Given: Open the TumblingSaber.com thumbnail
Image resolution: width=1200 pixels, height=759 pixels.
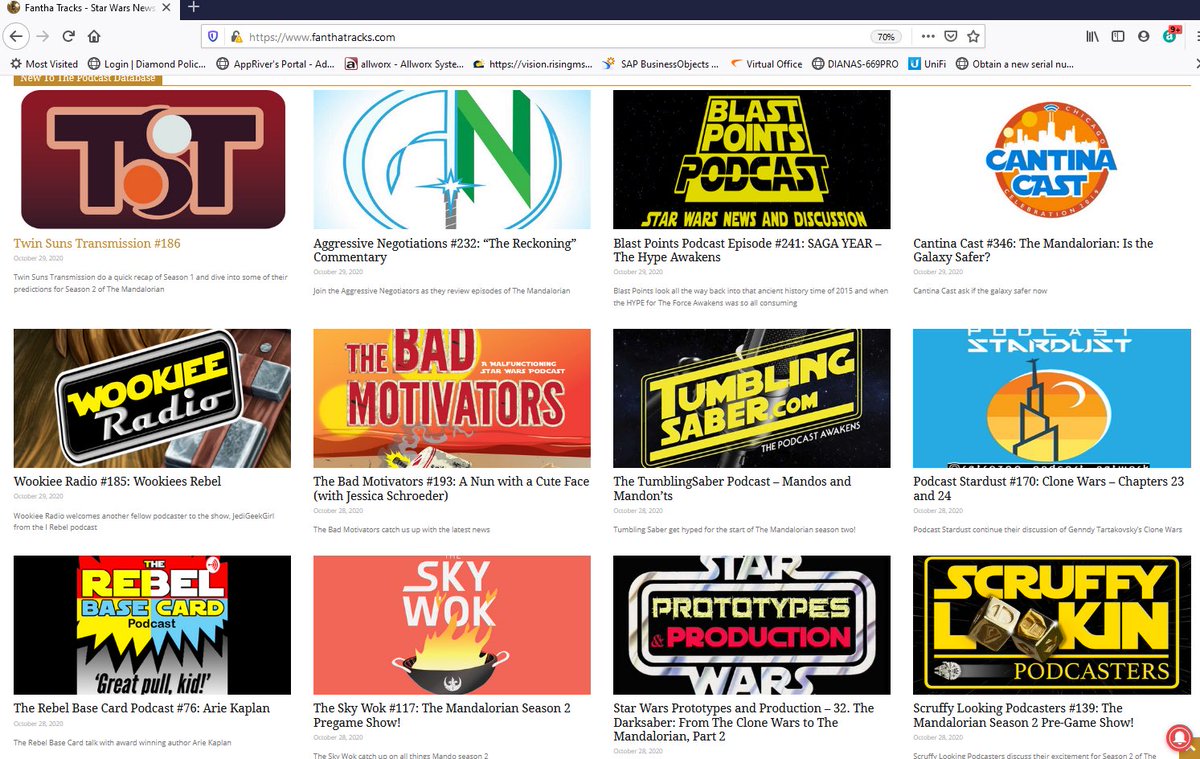Looking at the screenshot, I should [752, 398].
